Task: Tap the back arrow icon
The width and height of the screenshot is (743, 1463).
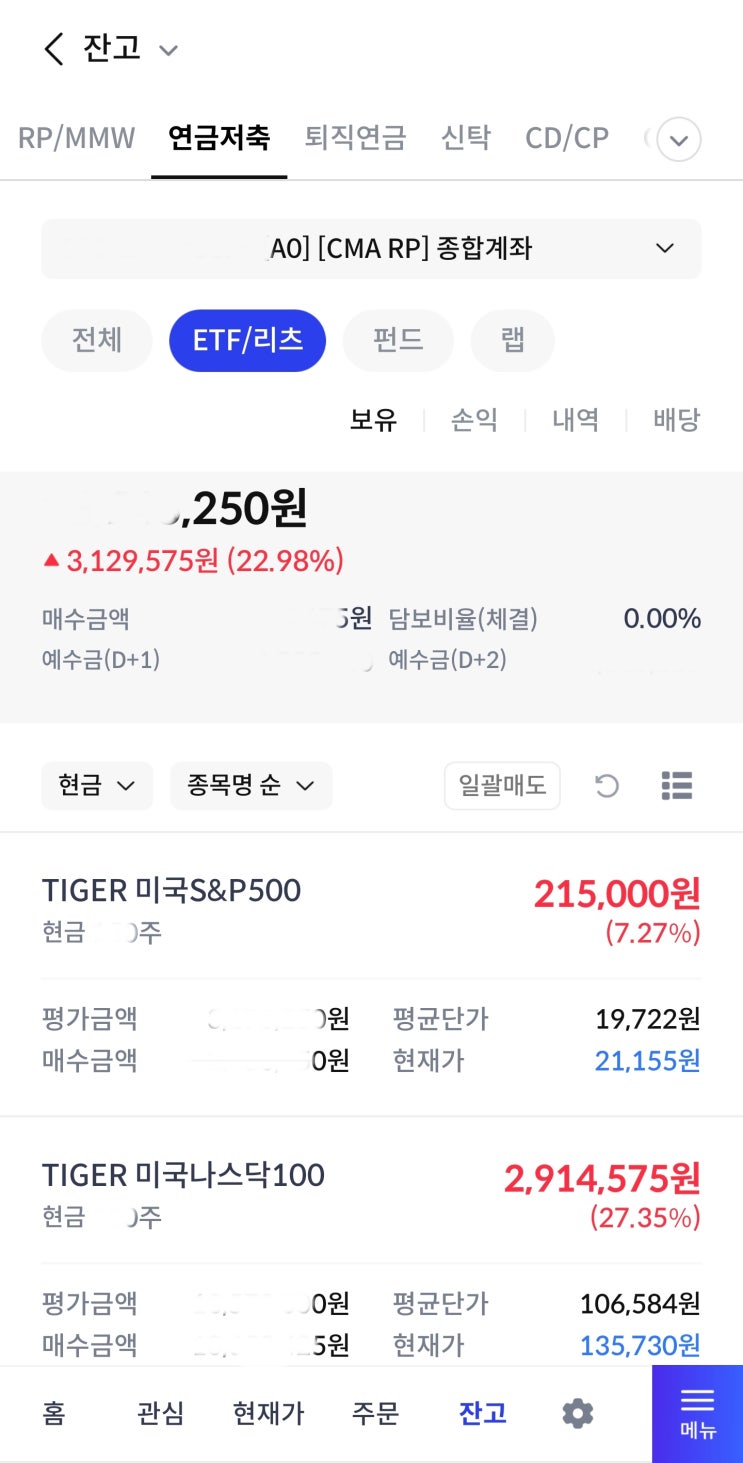Action: tap(54, 48)
